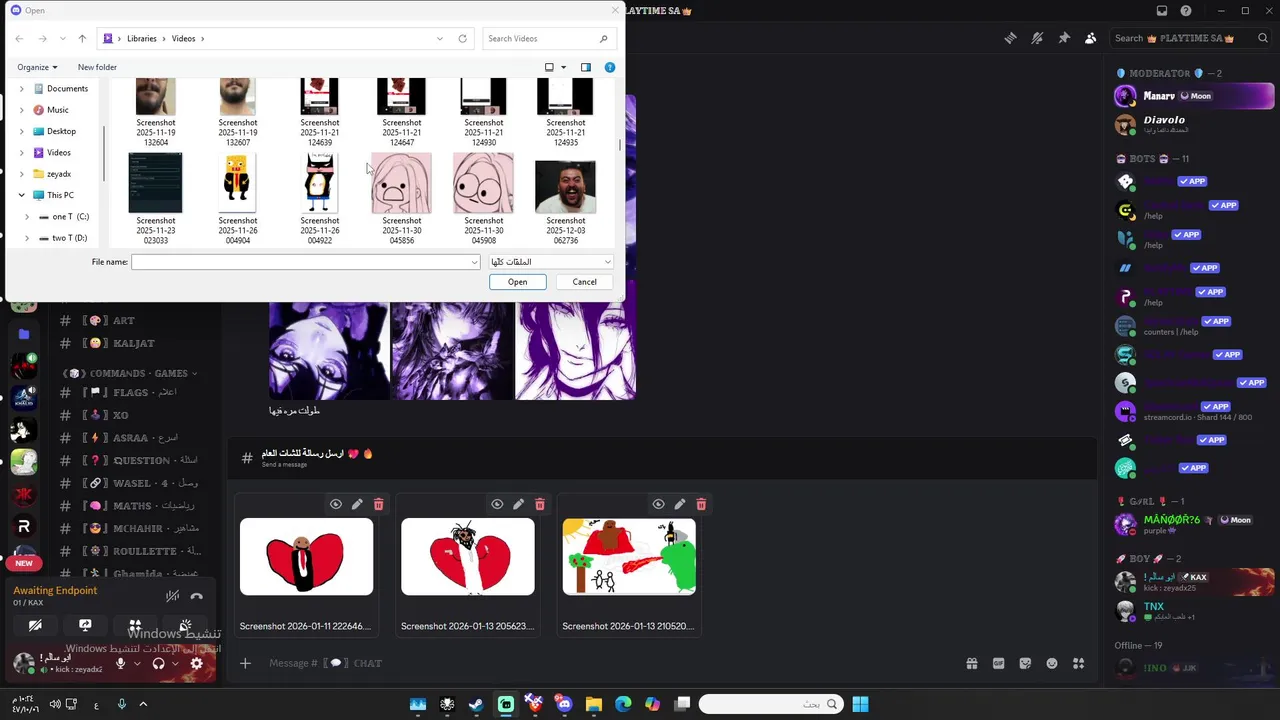Image resolution: width=1280 pixels, height=720 pixels.
Task: Select Desktop in navigation pane
Action: click(61, 131)
